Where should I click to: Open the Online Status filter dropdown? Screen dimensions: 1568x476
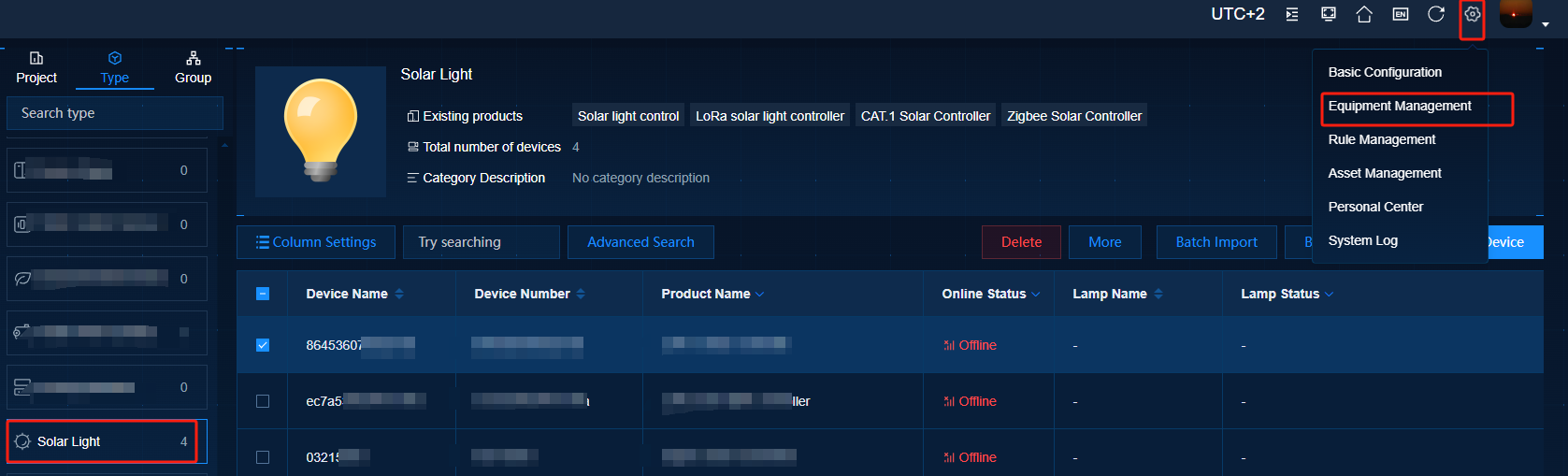[1036, 295]
